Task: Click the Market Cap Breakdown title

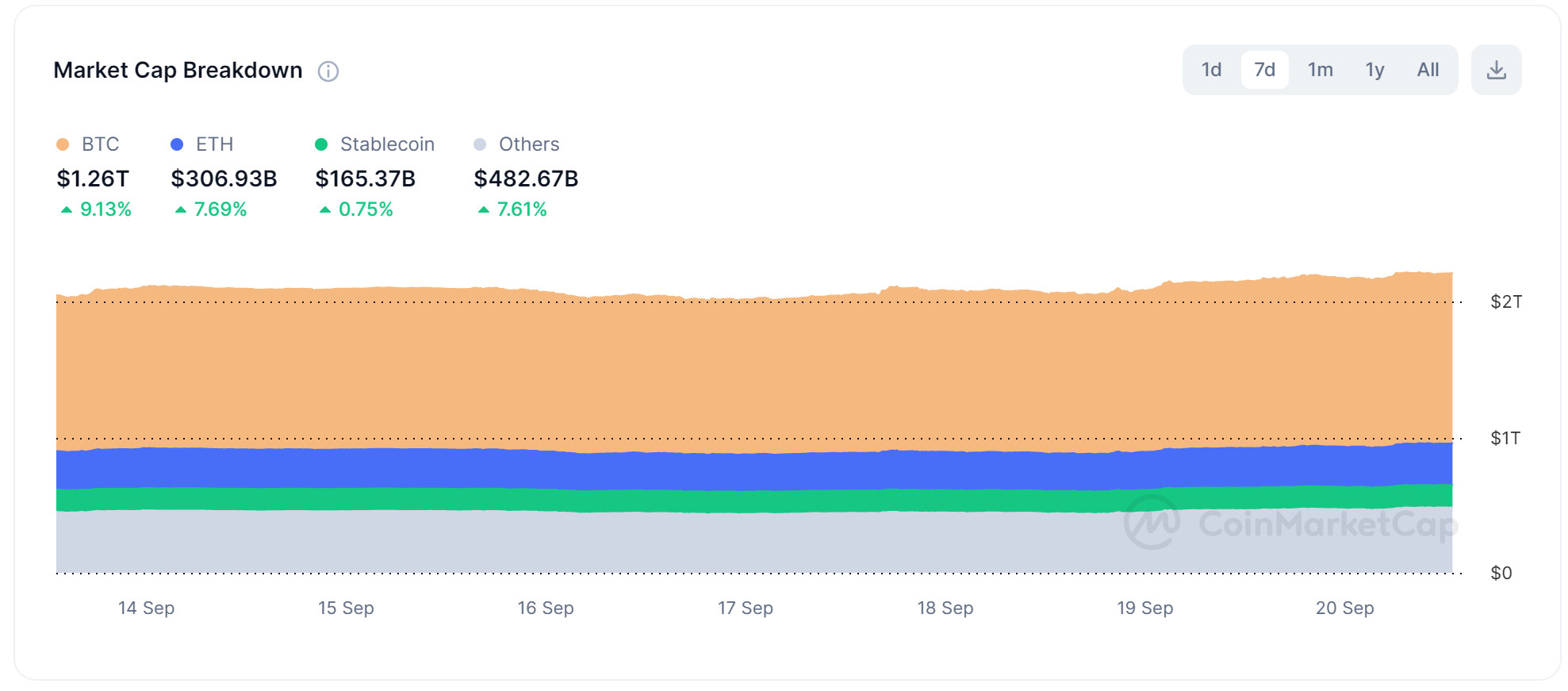Action: [x=178, y=71]
